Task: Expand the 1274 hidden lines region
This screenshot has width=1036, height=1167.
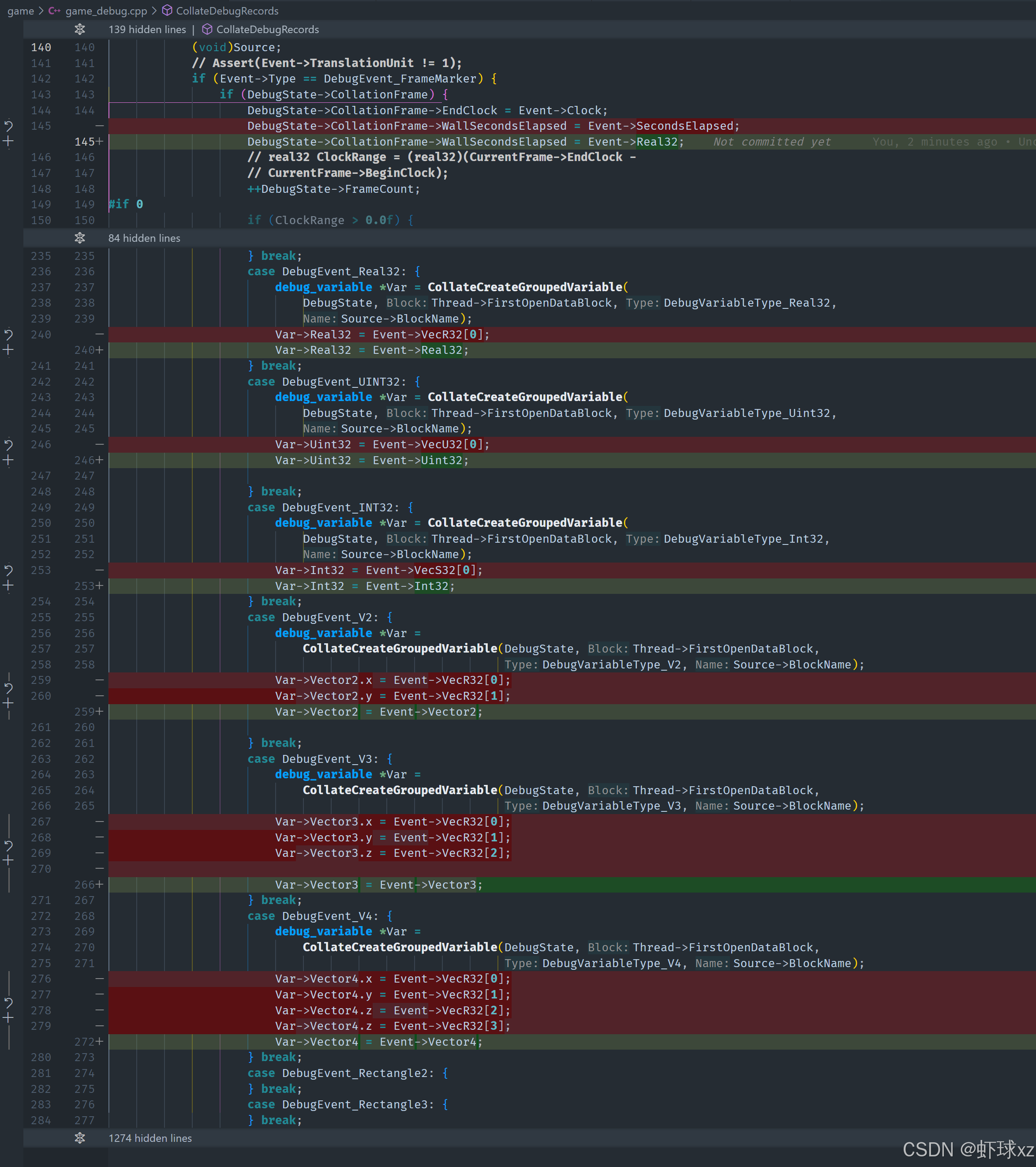Action: point(80,1138)
